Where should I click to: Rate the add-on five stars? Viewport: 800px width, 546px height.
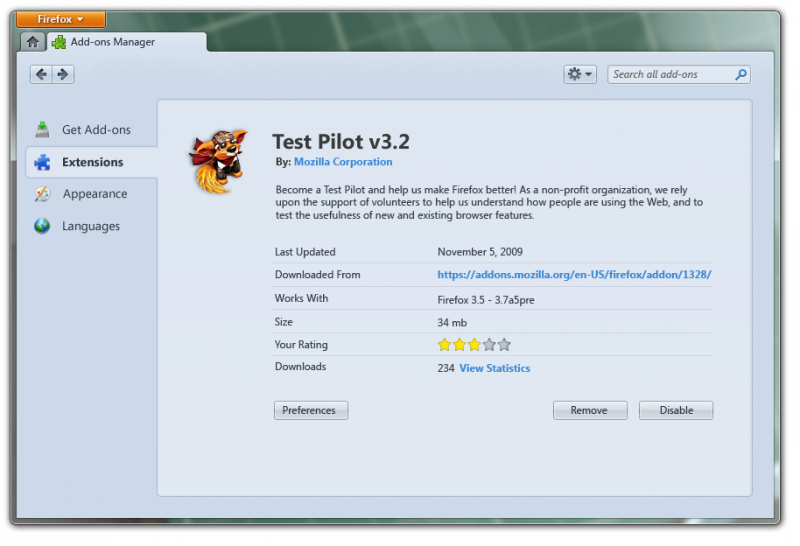click(x=504, y=345)
